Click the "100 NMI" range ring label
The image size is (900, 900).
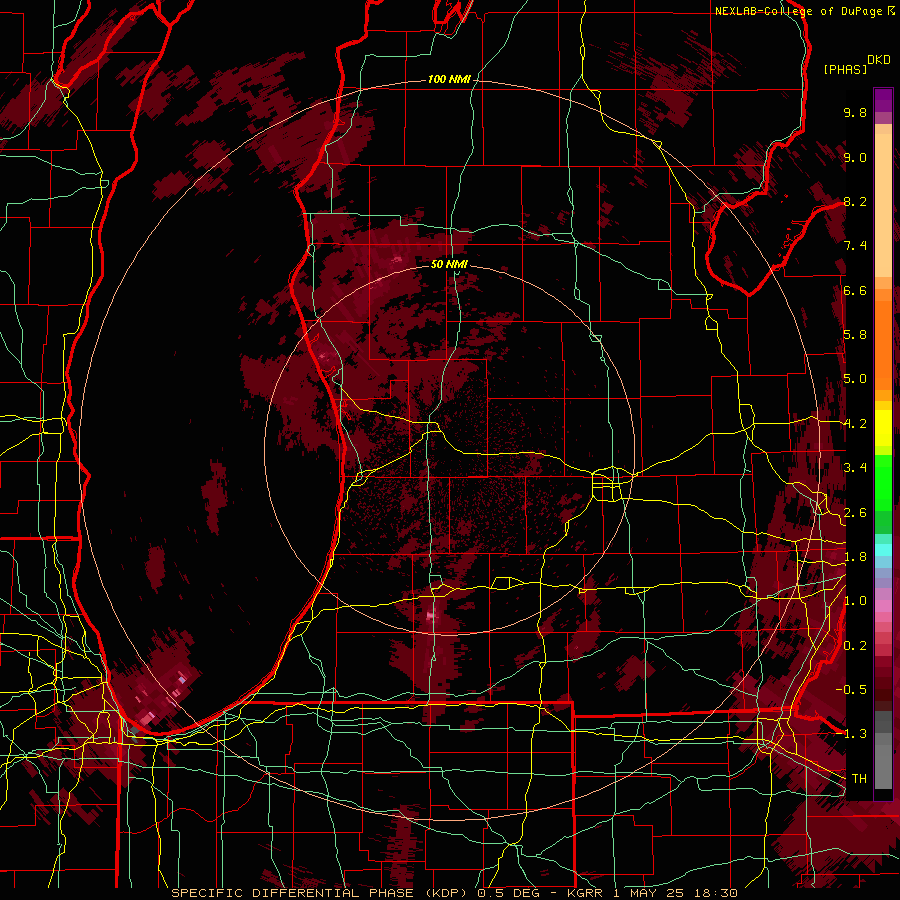click(x=449, y=79)
